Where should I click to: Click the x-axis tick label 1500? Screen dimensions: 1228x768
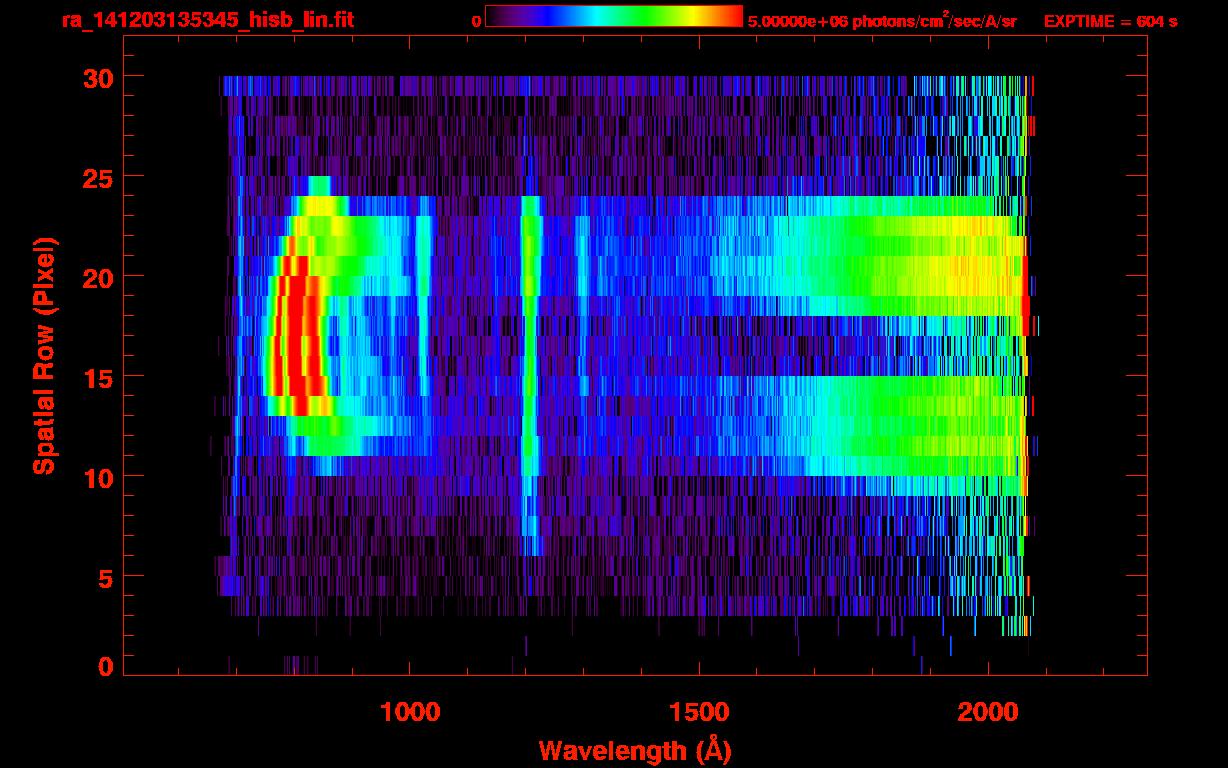[699, 712]
